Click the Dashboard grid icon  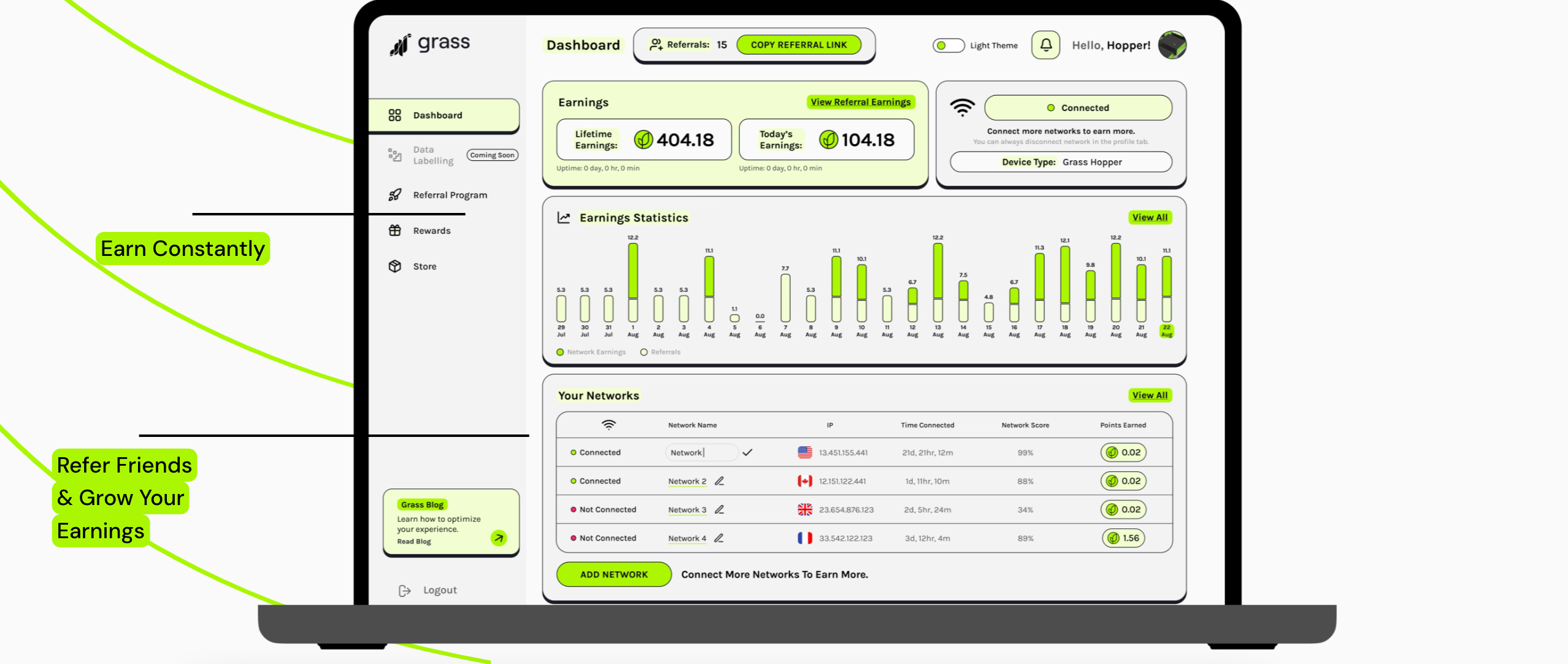[394, 115]
